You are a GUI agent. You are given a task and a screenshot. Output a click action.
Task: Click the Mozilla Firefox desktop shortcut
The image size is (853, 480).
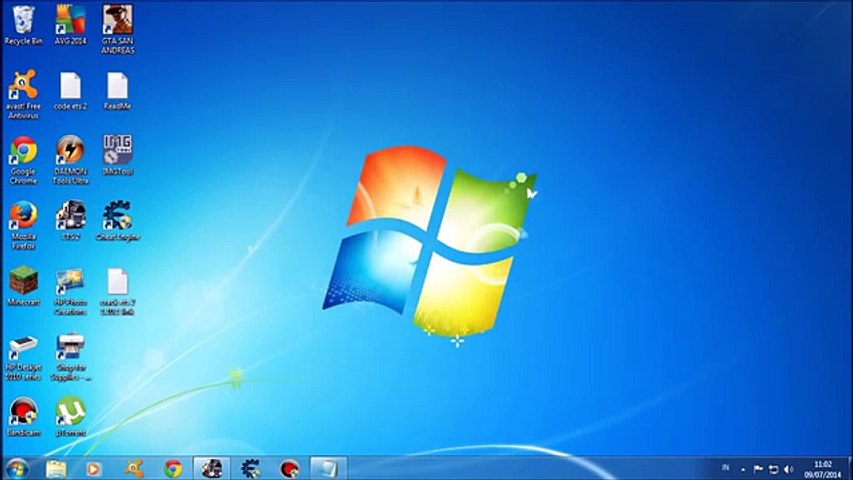coord(23,225)
